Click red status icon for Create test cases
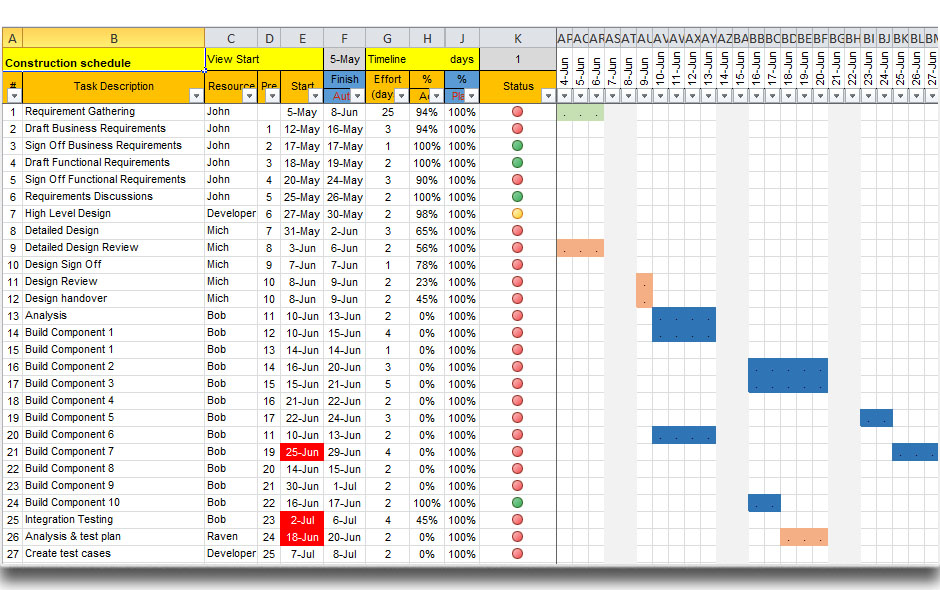940x590 pixels. pos(517,553)
